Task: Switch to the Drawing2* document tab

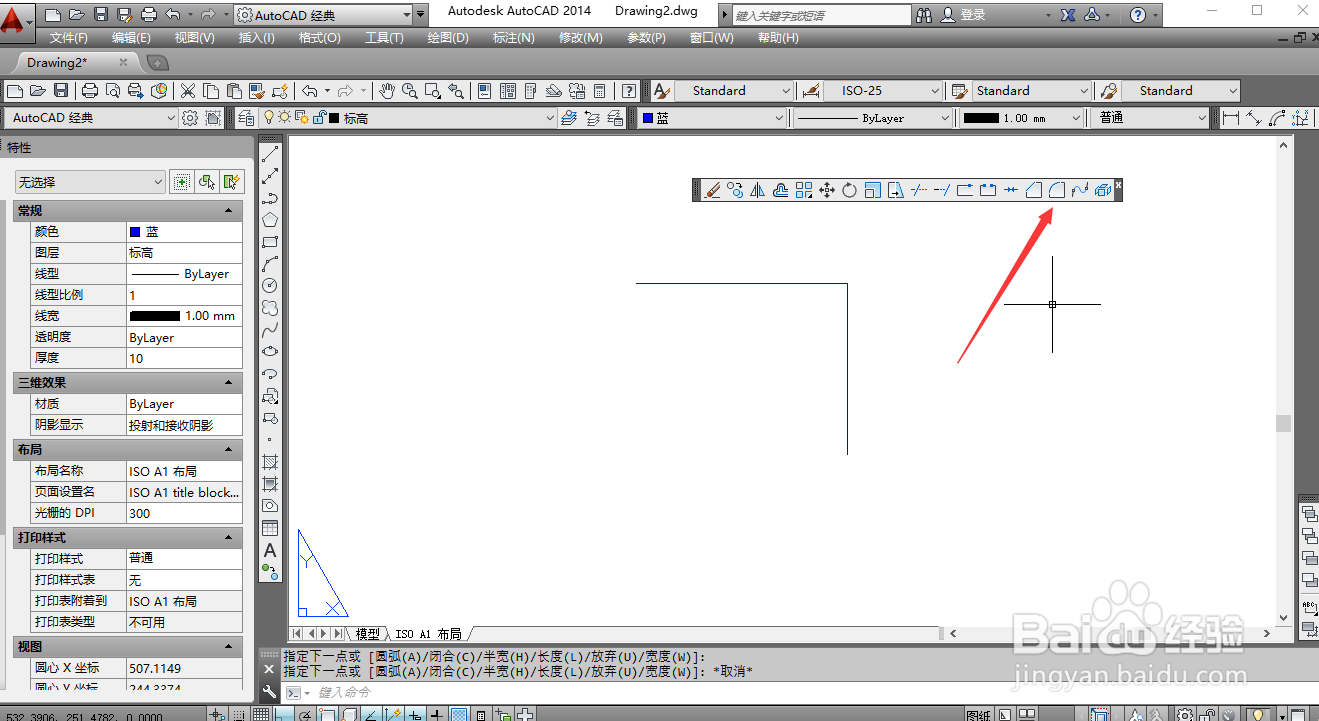Action: click(71, 62)
